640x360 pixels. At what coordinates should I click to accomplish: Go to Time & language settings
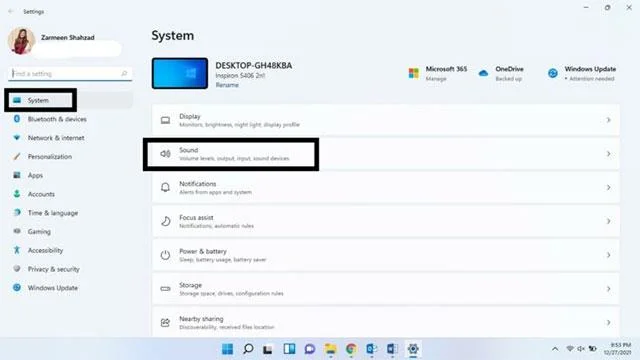[70, 213]
